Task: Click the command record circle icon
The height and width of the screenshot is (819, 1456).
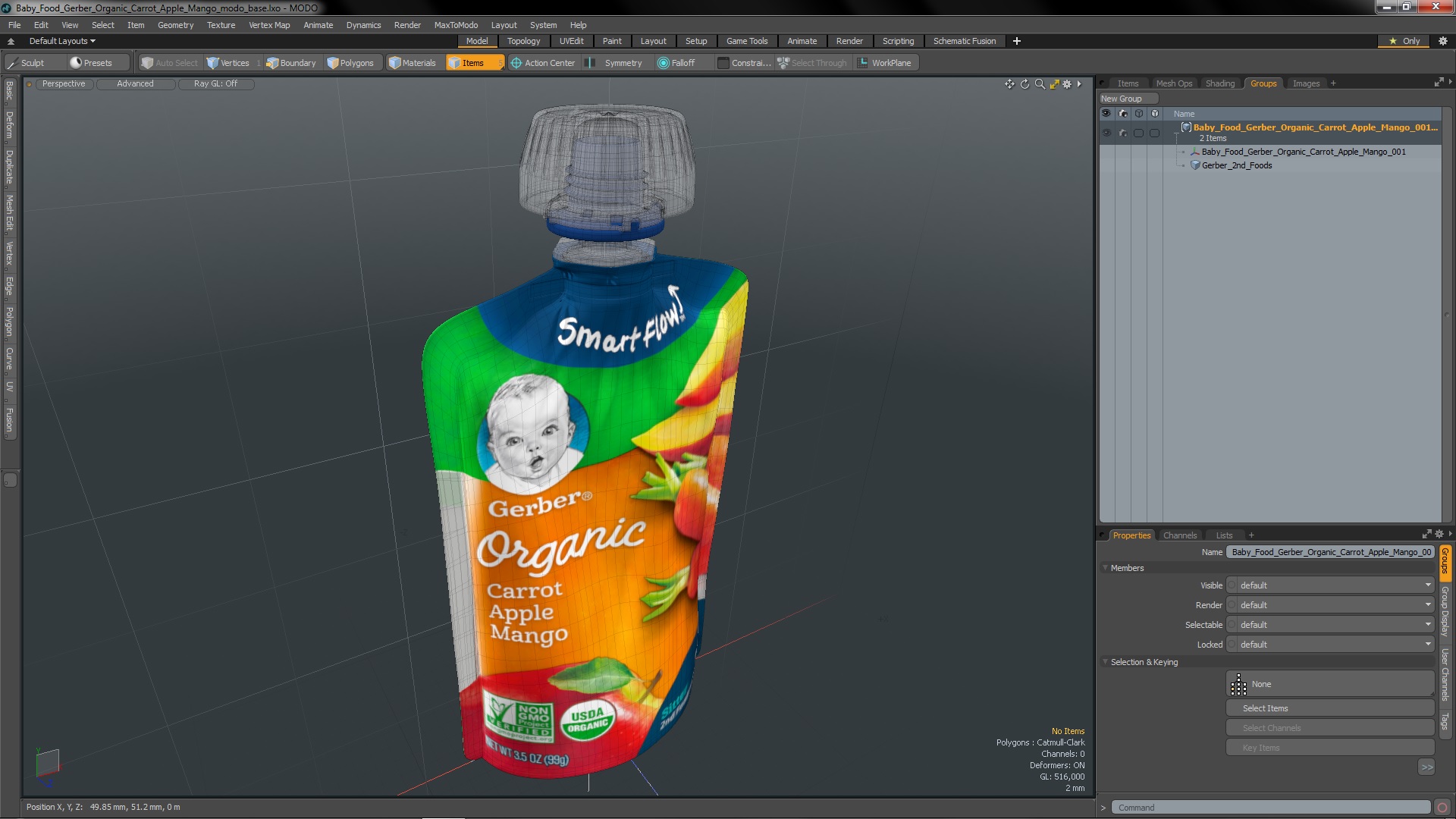Action: [1442, 808]
